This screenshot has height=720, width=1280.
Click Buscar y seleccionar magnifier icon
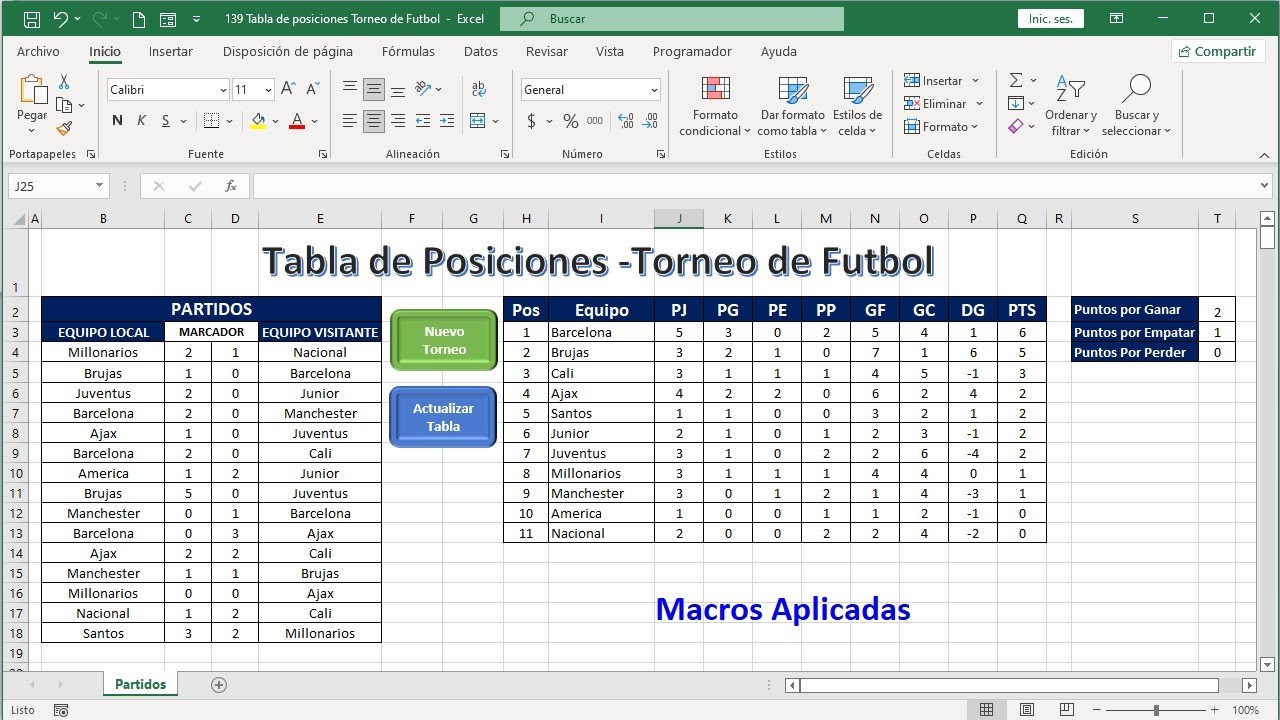[1136, 89]
